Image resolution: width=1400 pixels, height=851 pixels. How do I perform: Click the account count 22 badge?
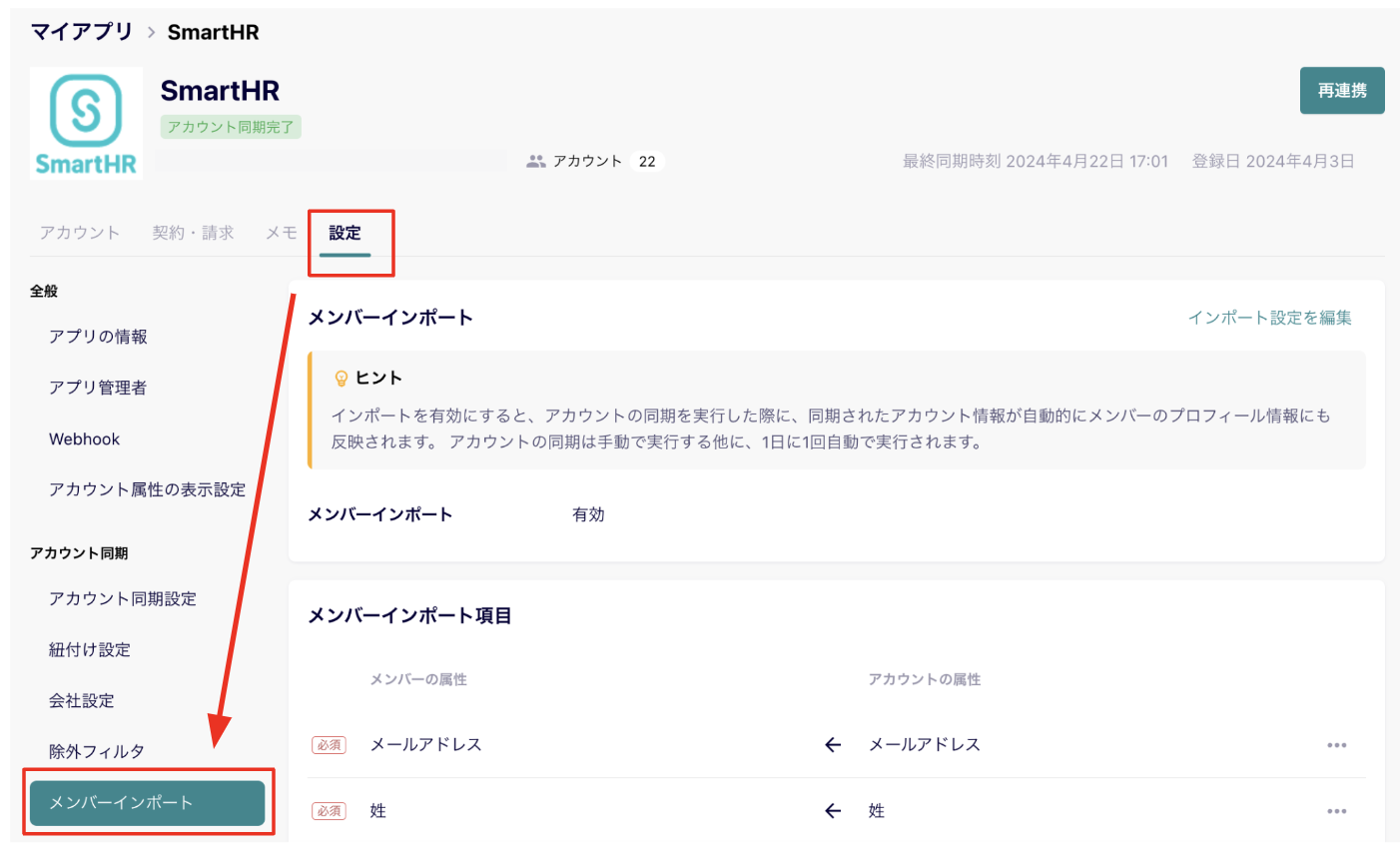tap(647, 161)
